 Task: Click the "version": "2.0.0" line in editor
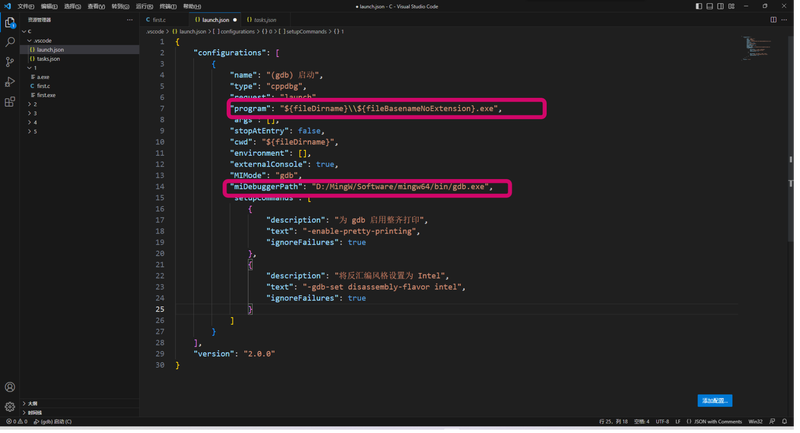pyautogui.click(x=234, y=353)
